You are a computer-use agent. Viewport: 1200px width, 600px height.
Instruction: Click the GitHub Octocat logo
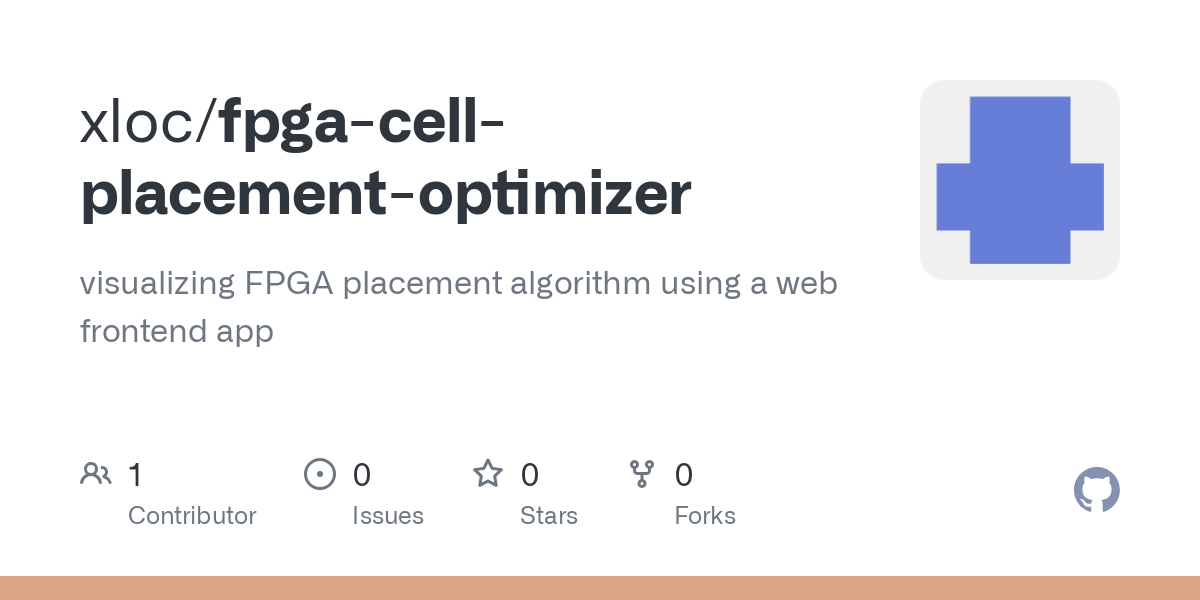click(x=1097, y=490)
